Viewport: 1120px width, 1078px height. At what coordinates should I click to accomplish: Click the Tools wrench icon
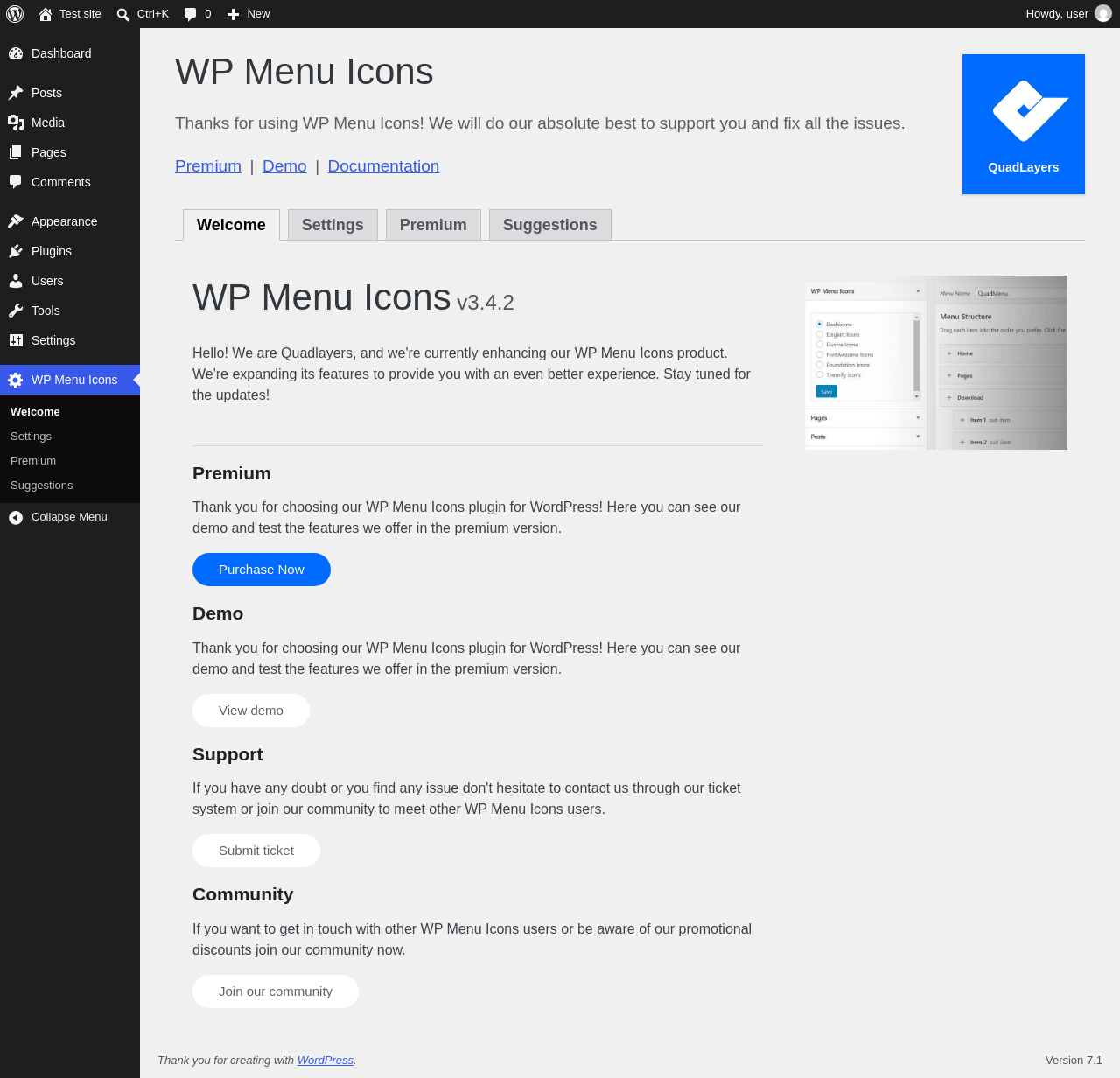click(x=16, y=311)
